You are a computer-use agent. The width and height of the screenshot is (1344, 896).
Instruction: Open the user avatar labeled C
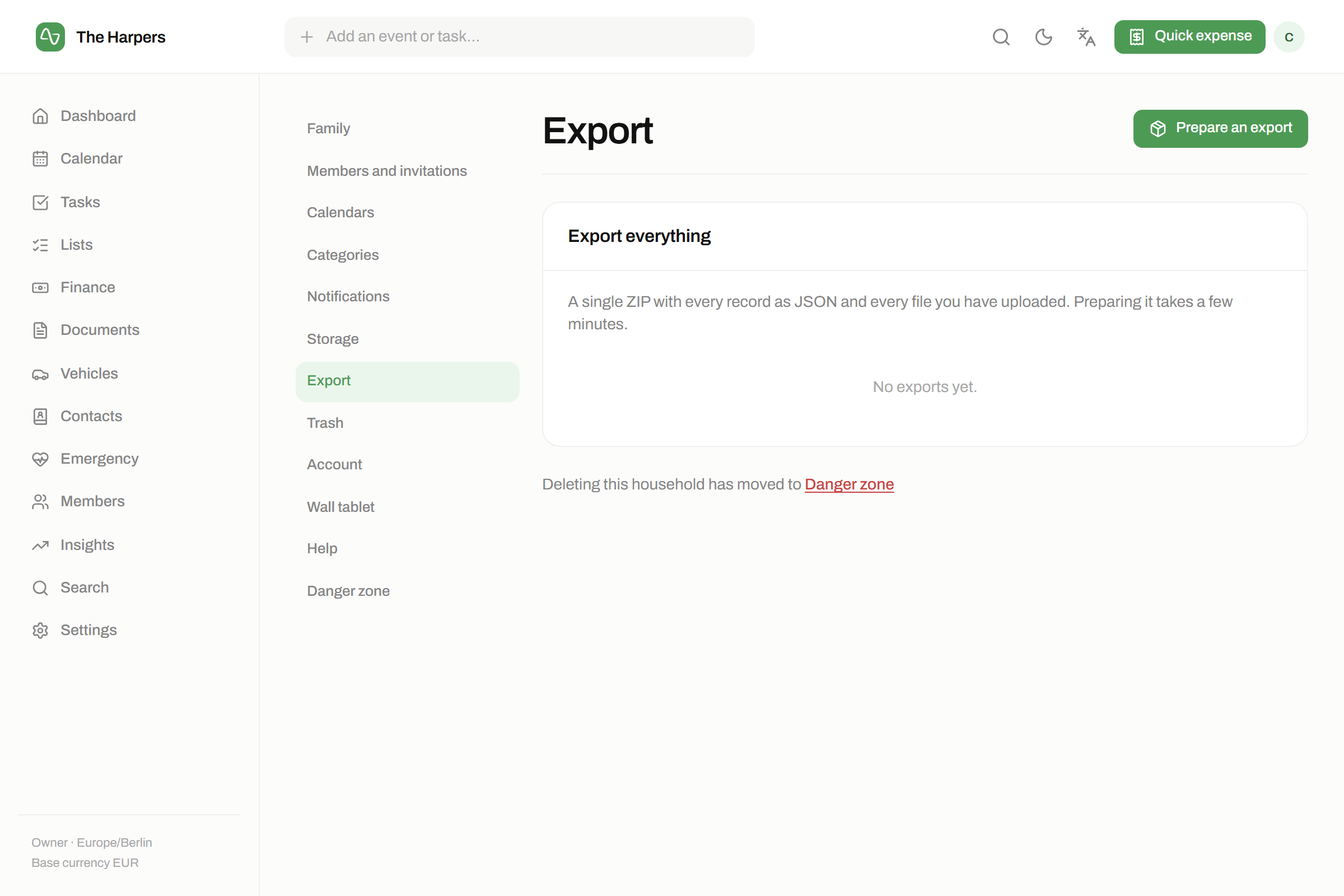1289,37
